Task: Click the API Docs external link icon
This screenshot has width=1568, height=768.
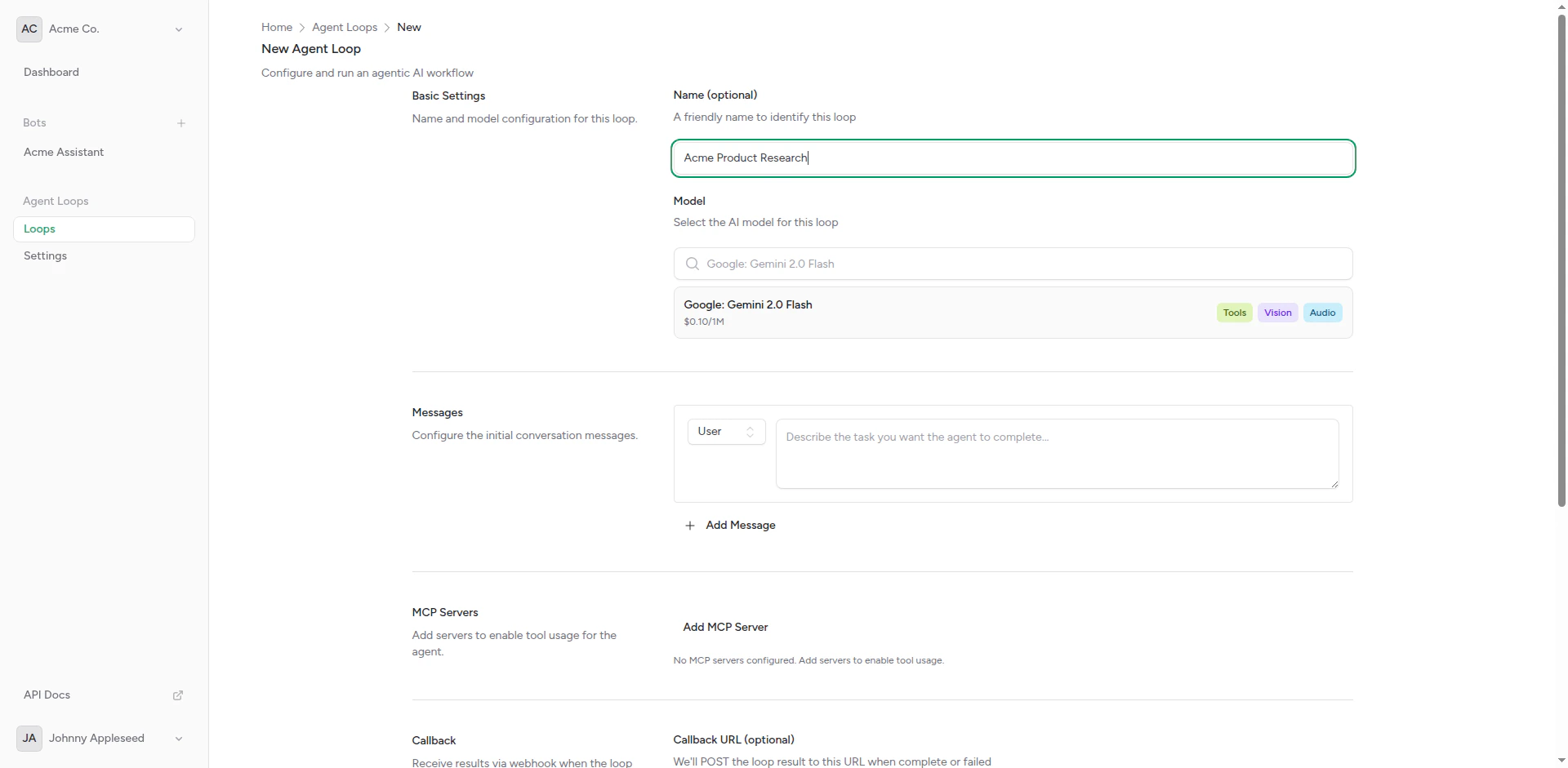Action: coord(178,695)
